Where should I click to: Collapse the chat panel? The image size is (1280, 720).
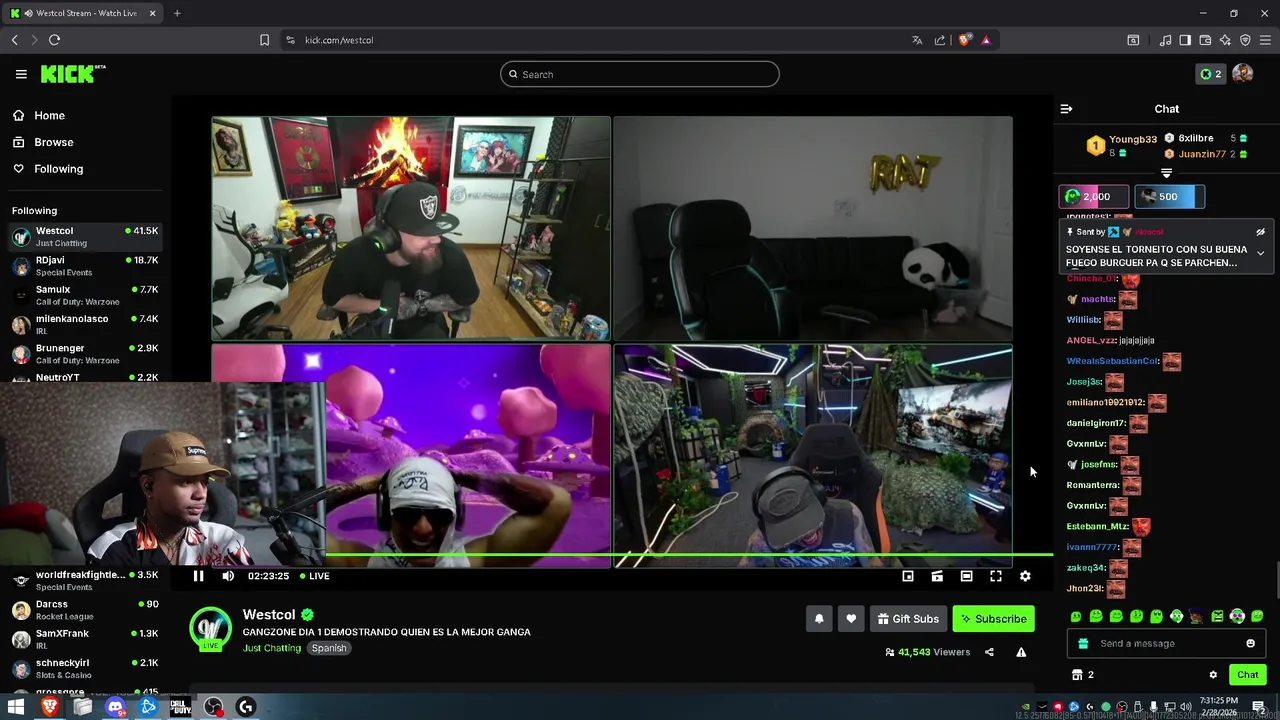point(1066,109)
